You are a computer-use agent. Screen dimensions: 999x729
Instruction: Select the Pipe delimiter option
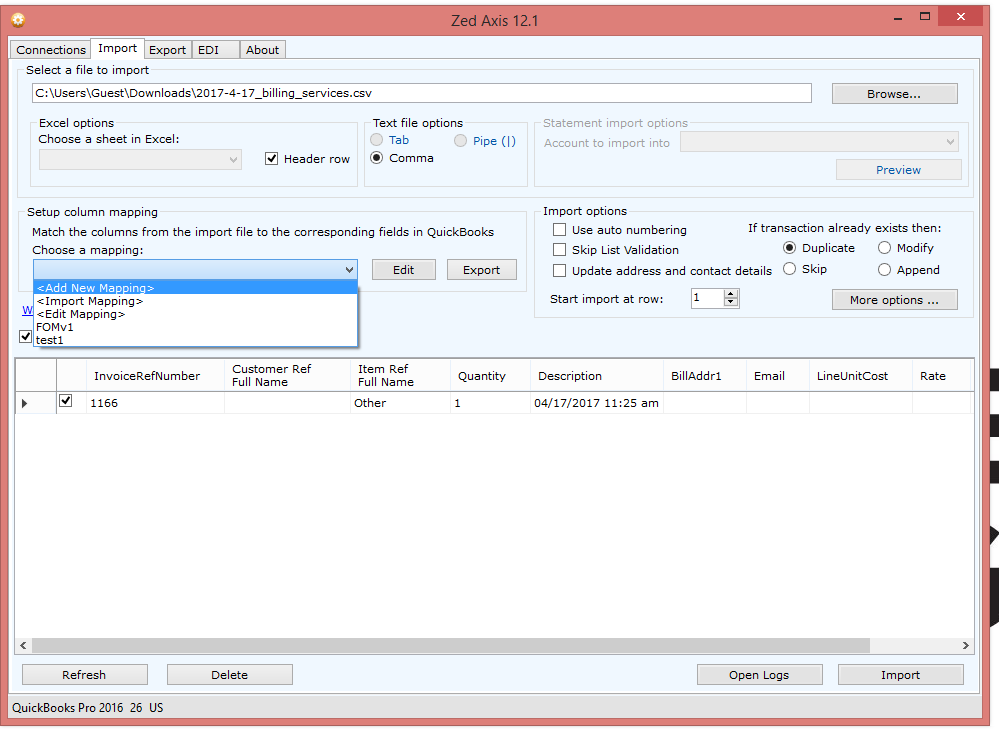click(459, 140)
